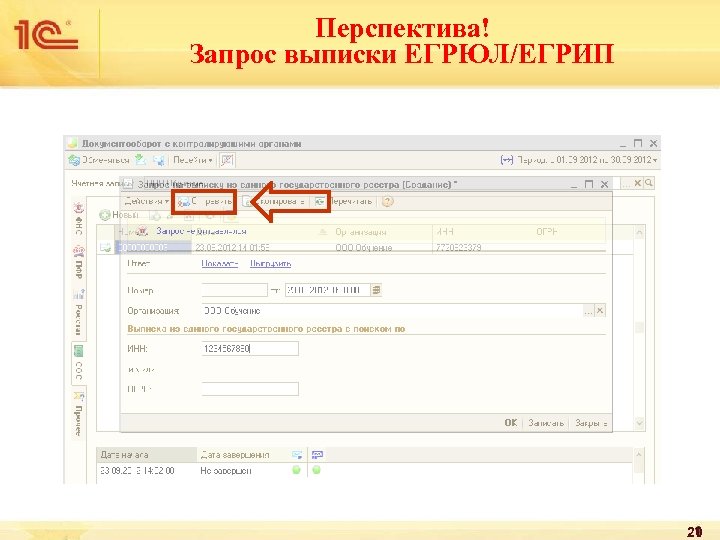Clear the Учетная запись field with X

point(637,183)
